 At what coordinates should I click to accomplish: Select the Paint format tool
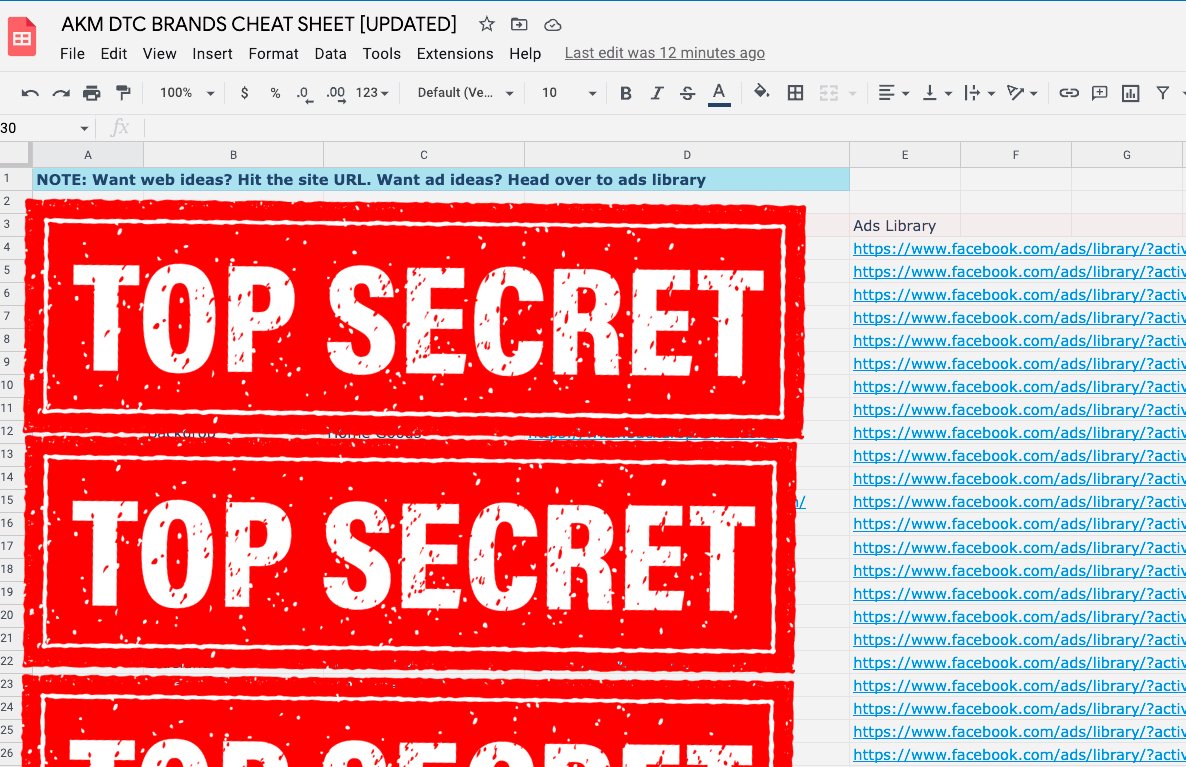click(123, 93)
